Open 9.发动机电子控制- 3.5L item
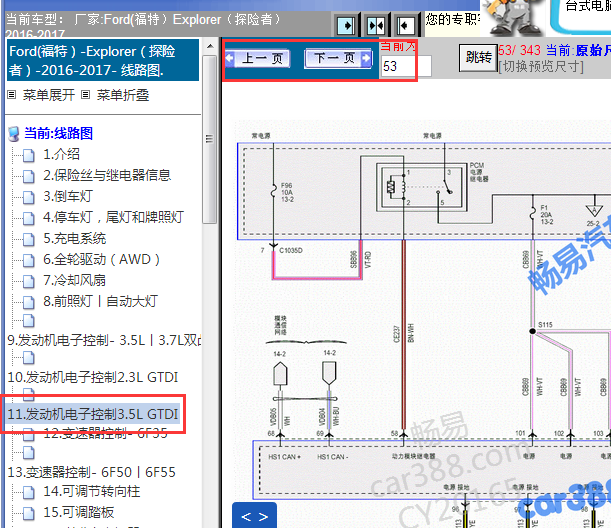 104,340
